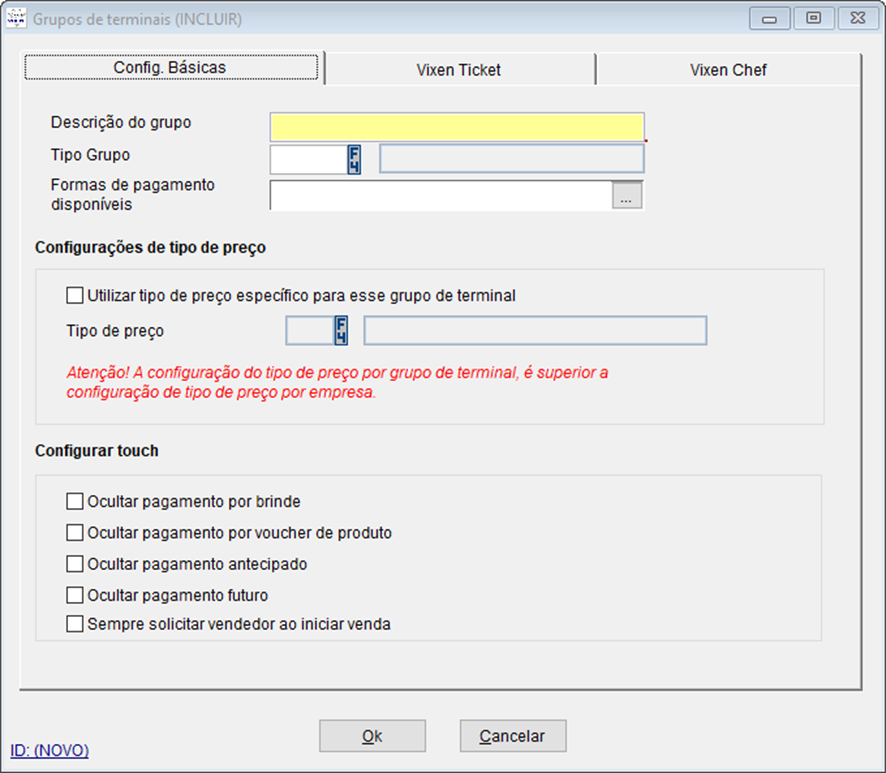Close the Grupos de terminais window
Screen dimensions: 886x773
pos(858,19)
